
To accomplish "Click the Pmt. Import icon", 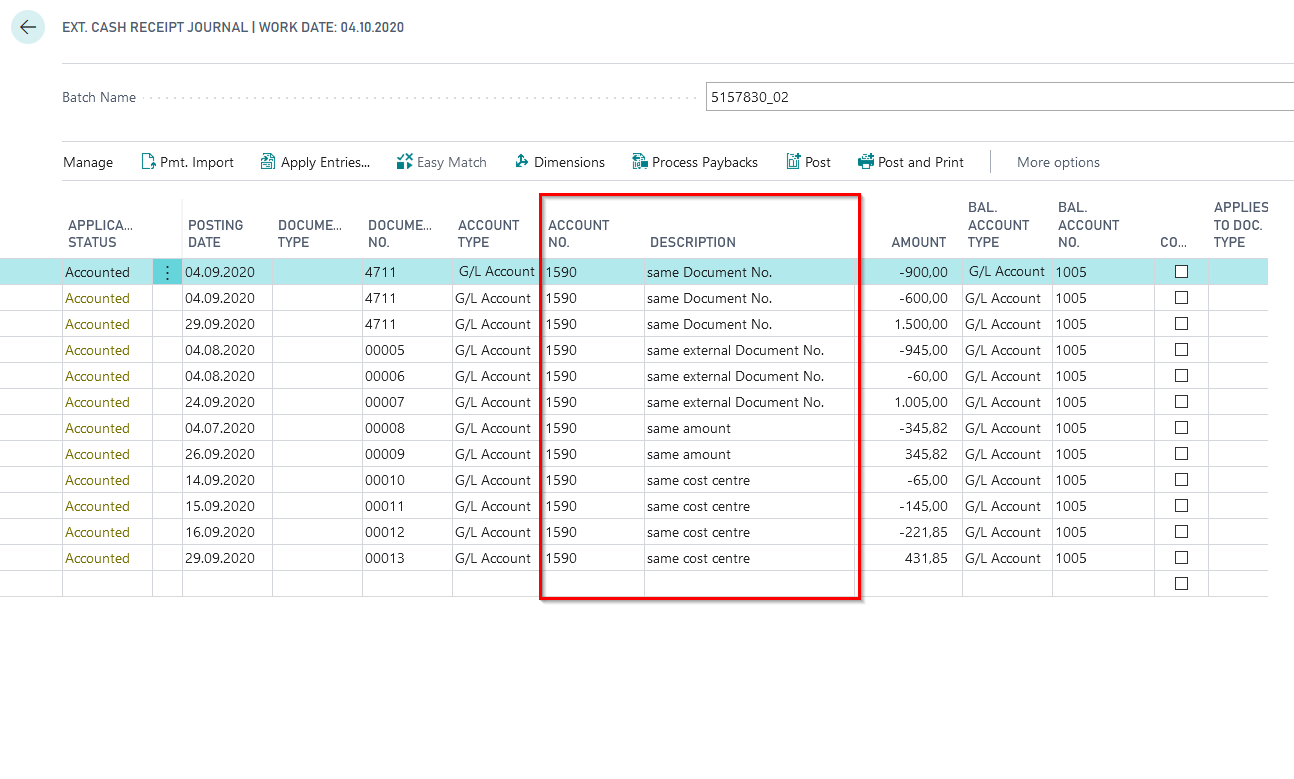I will point(148,162).
